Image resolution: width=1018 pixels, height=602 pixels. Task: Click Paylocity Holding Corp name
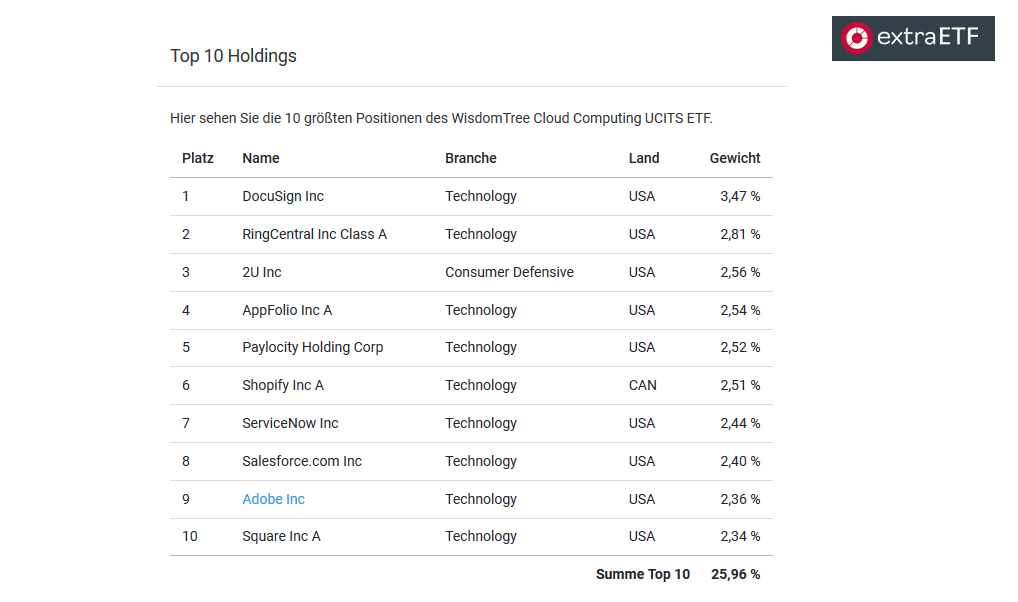[x=313, y=347]
